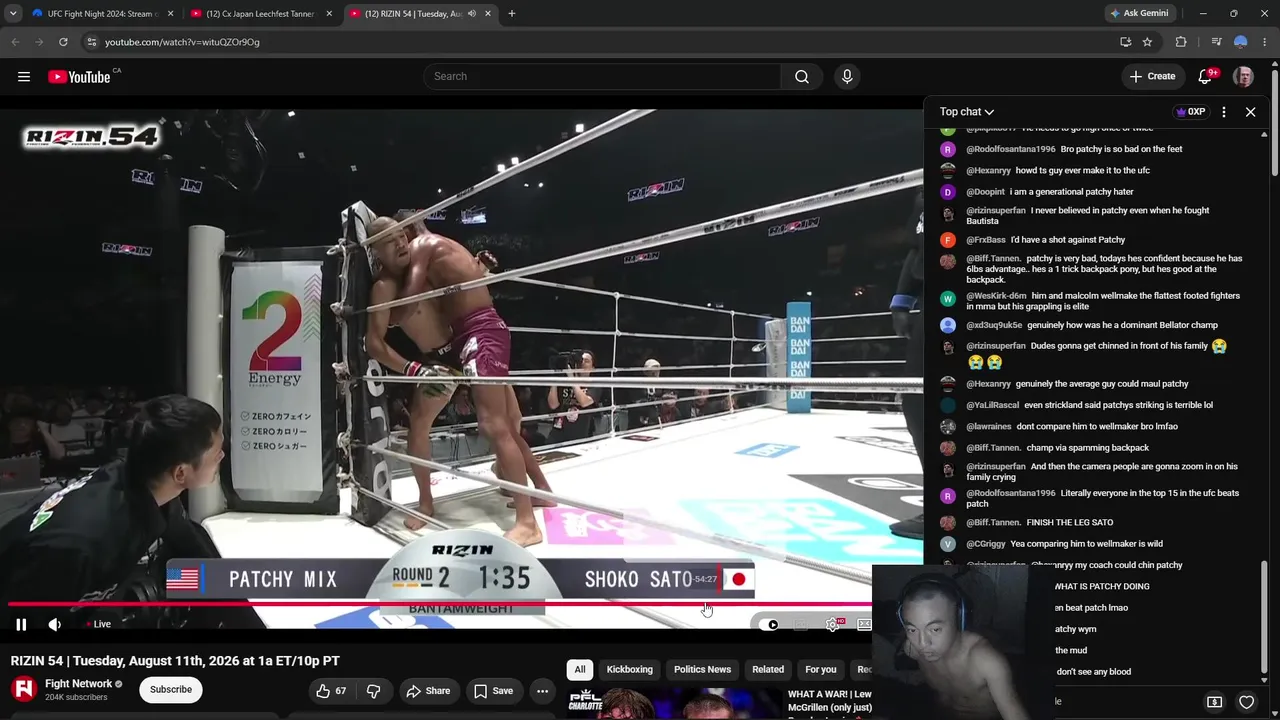This screenshot has width=1280, height=720.
Task: Open YouTube notifications bell
Action: [x=1206, y=77]
